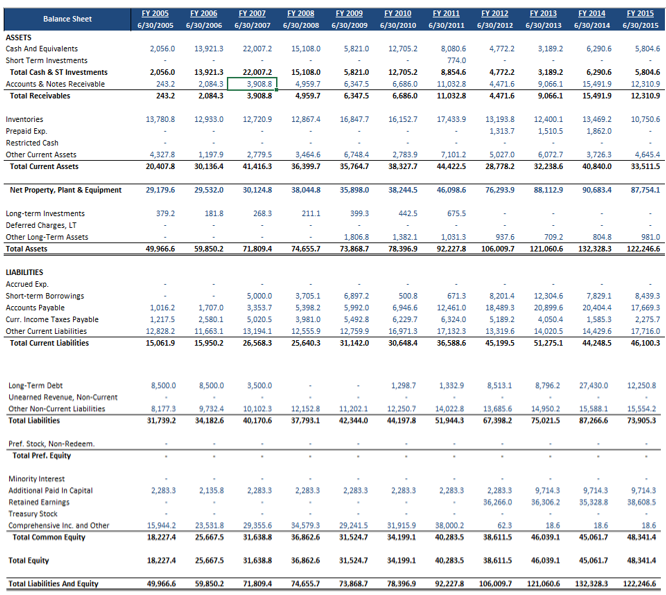Select the Inventories row label
Image resolution: width=666 pixels, height=595 pixels.
point(25,119)
